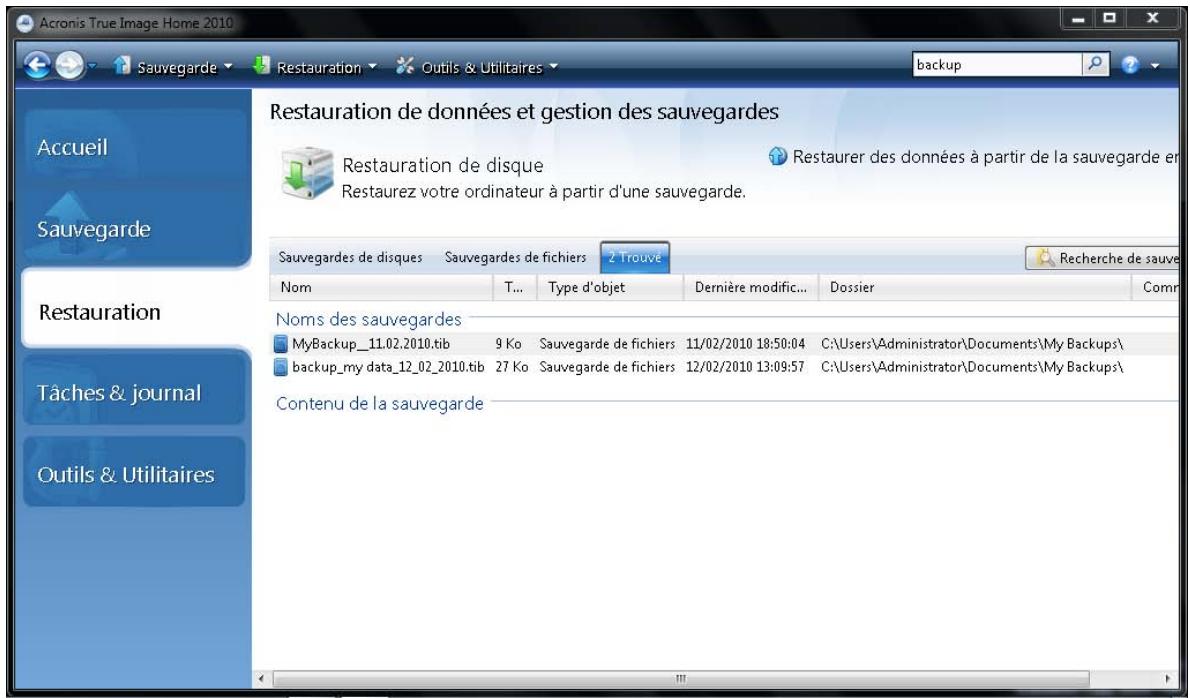Switch to Sauvegardes de disques tab
This screenshot has width=1190, height=698.
[x=351, y=257]
